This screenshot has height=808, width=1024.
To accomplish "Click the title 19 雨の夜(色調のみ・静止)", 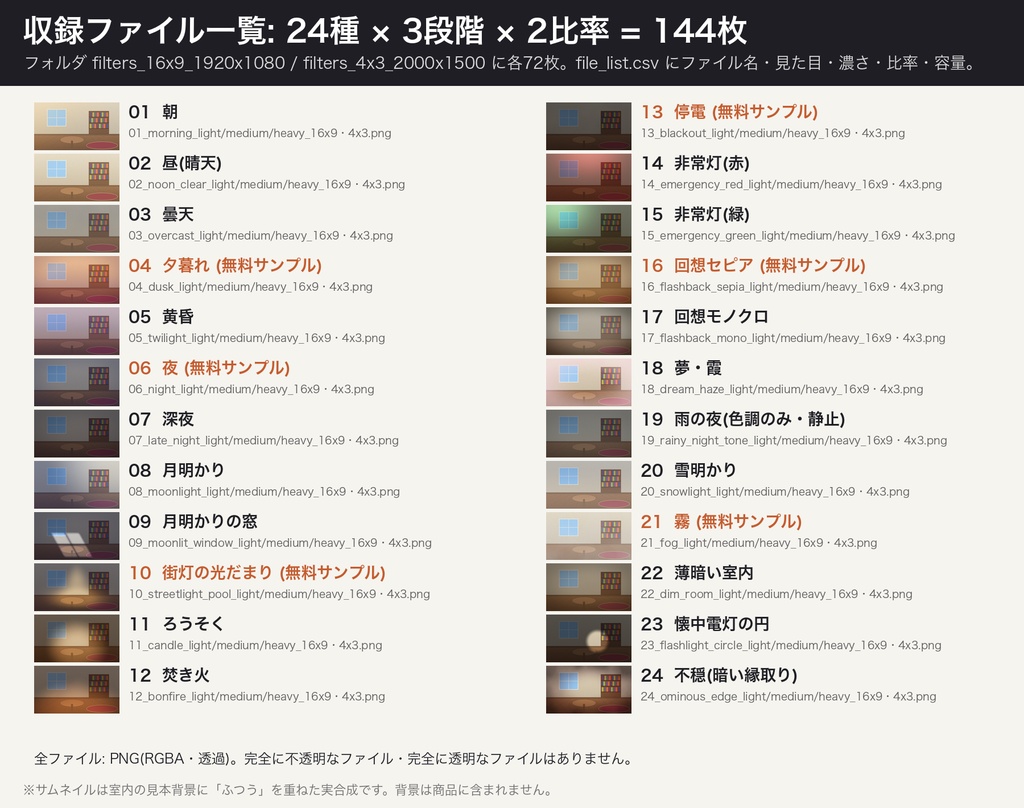I will click(743, 419).
